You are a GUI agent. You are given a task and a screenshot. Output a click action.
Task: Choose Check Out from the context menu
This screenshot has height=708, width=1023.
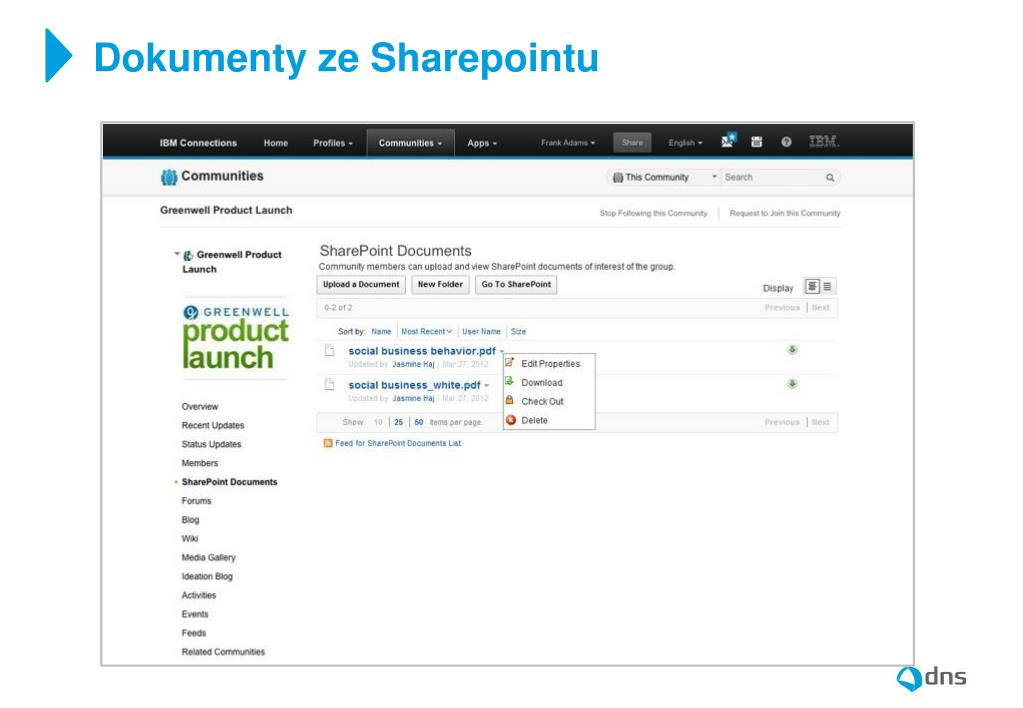tap(542, 401)
